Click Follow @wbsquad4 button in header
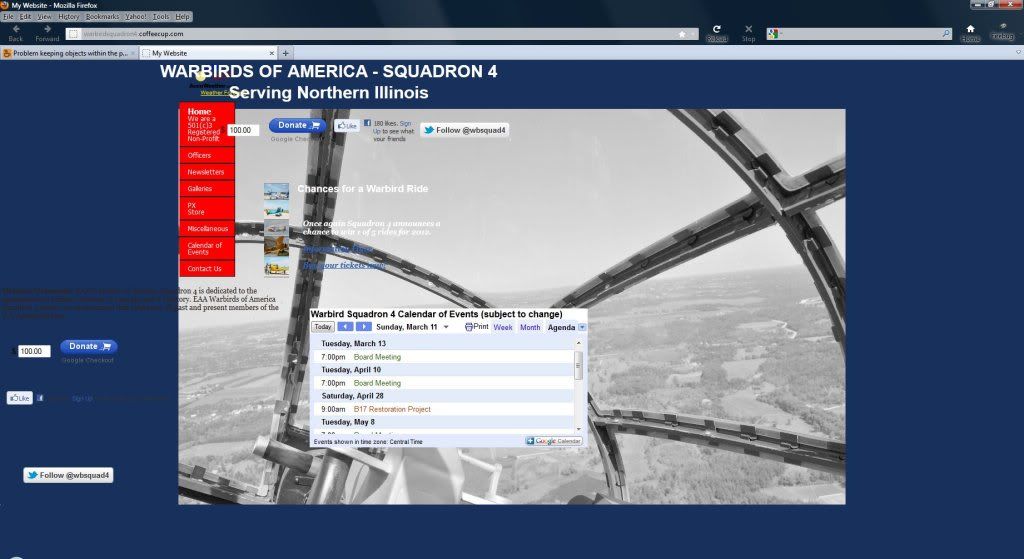Viewport: 1024px width, 559px height. (x=464, y=130)
